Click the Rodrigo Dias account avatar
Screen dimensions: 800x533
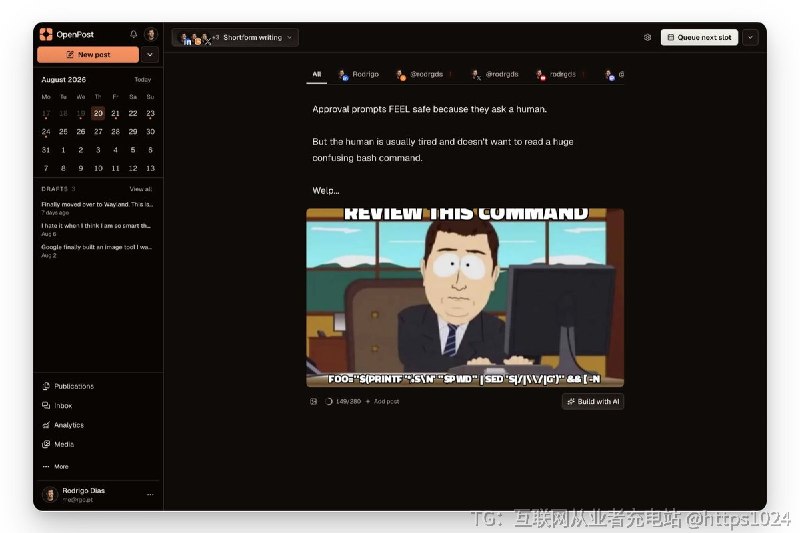pyautogui.click(x=50, y=494)
